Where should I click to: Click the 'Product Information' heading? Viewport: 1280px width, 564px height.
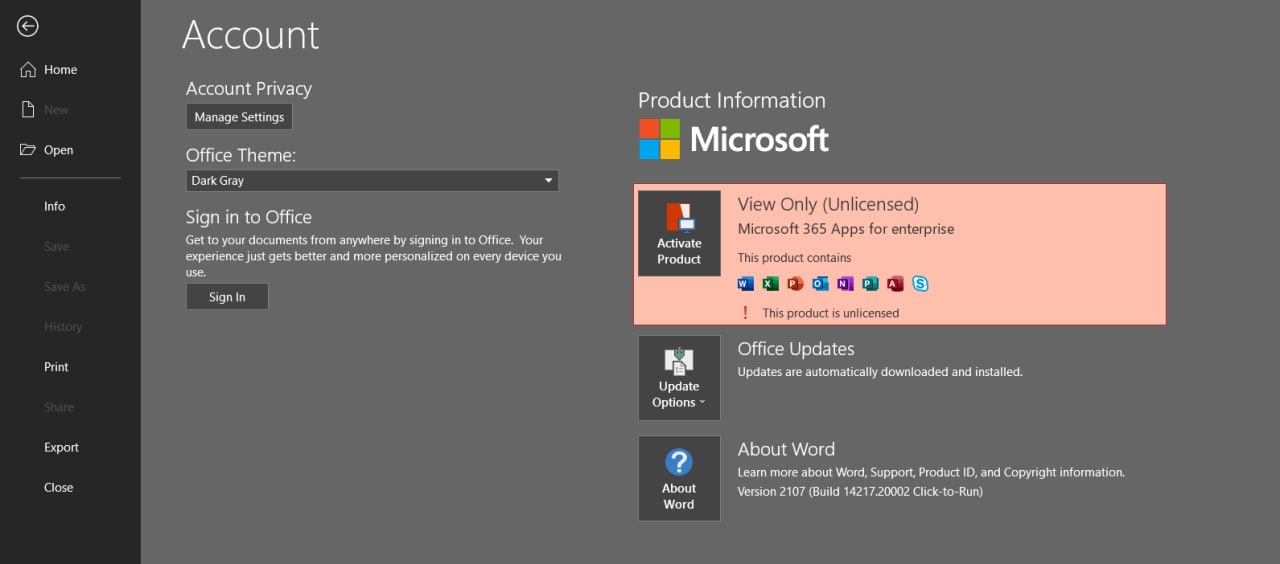[x=732, y=100]
